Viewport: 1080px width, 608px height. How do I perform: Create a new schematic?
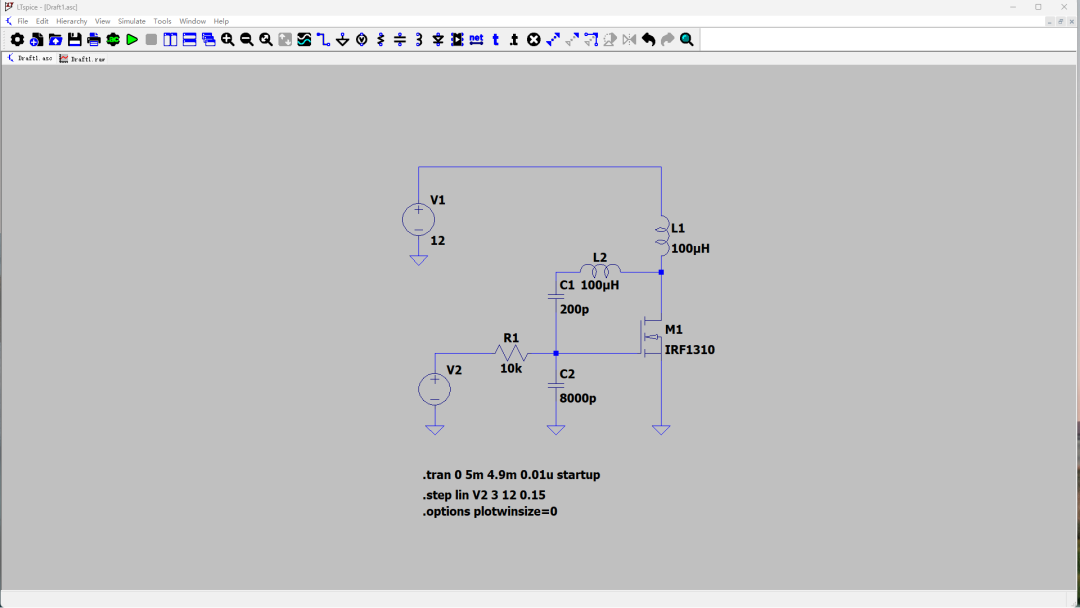pyautogui.click(x=37, y=40)
